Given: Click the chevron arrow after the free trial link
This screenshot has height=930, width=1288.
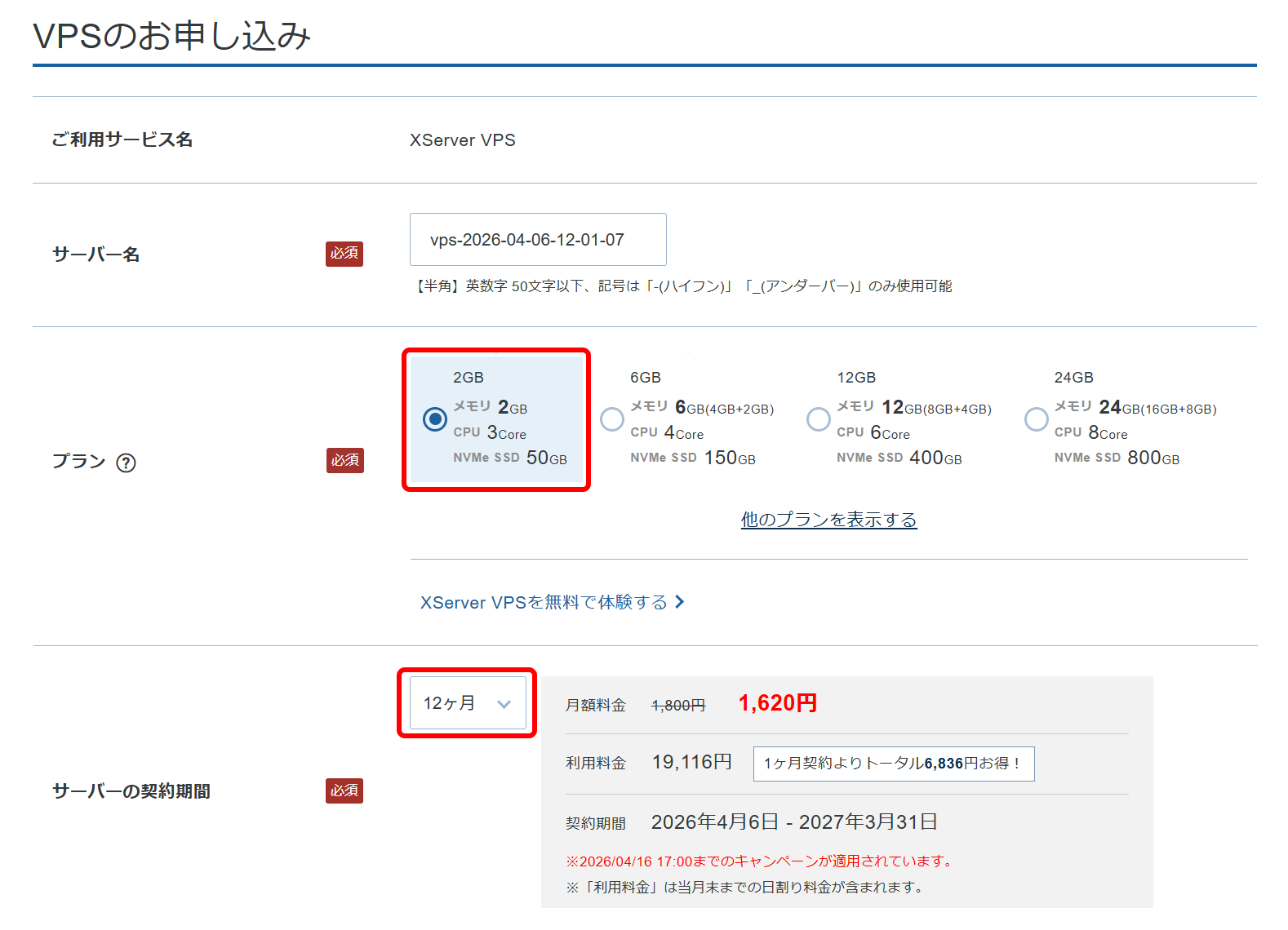Looking at the screenshot, I should click(x=680, y=602).
